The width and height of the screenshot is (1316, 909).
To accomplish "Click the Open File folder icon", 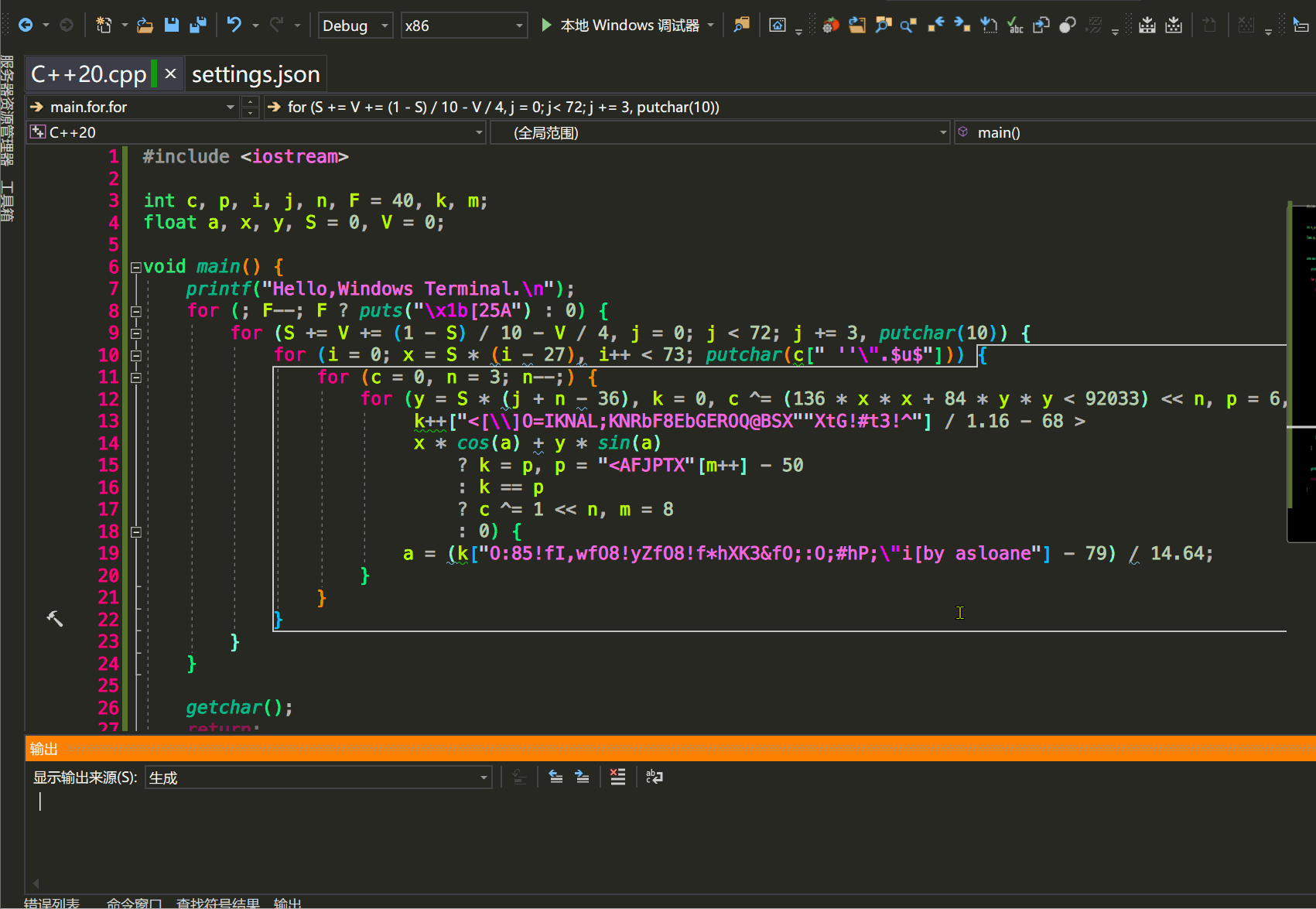I will click(x=145, y=26).
